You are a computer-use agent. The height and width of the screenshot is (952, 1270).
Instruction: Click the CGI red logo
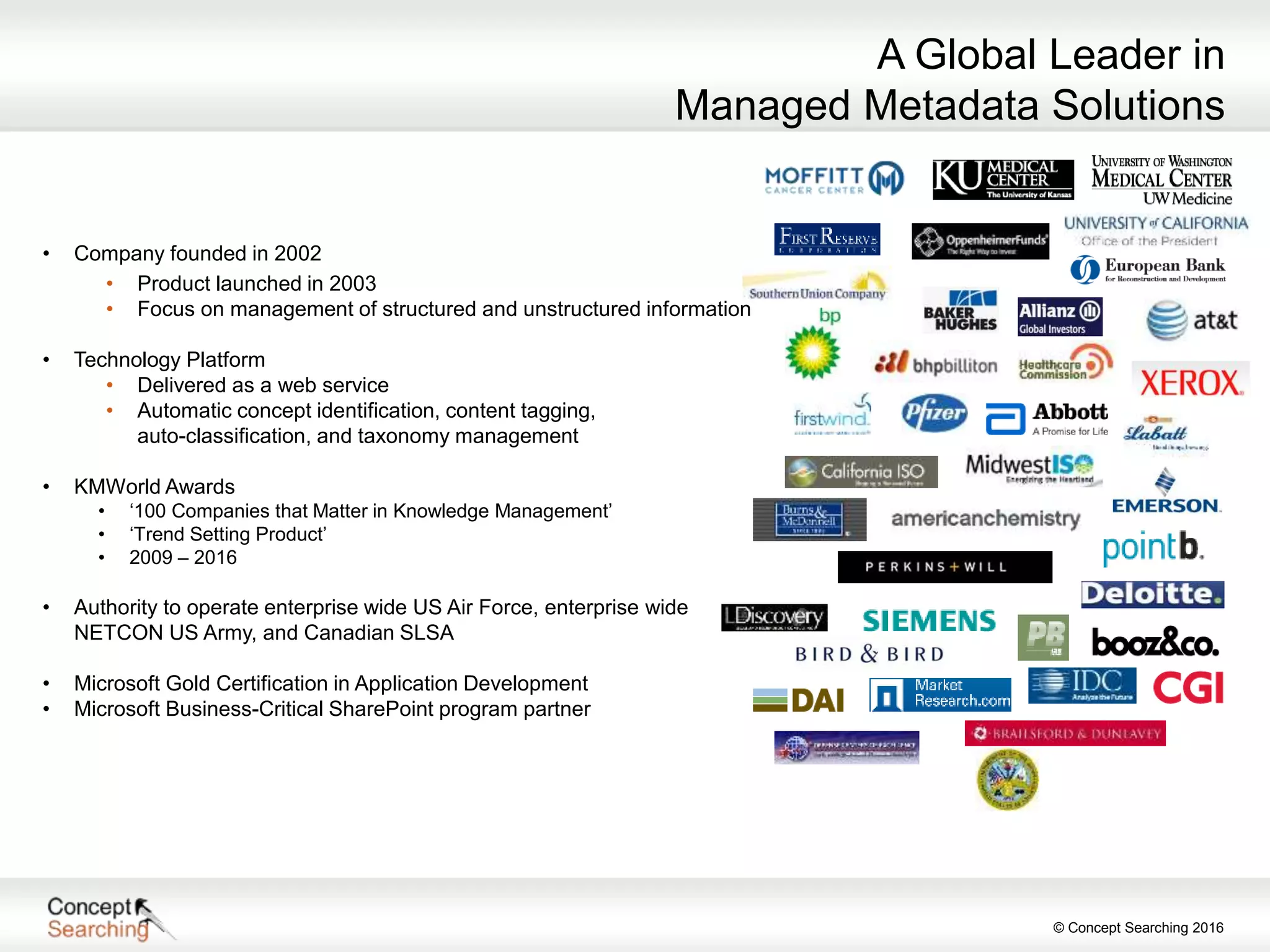tap(1188, 688)
